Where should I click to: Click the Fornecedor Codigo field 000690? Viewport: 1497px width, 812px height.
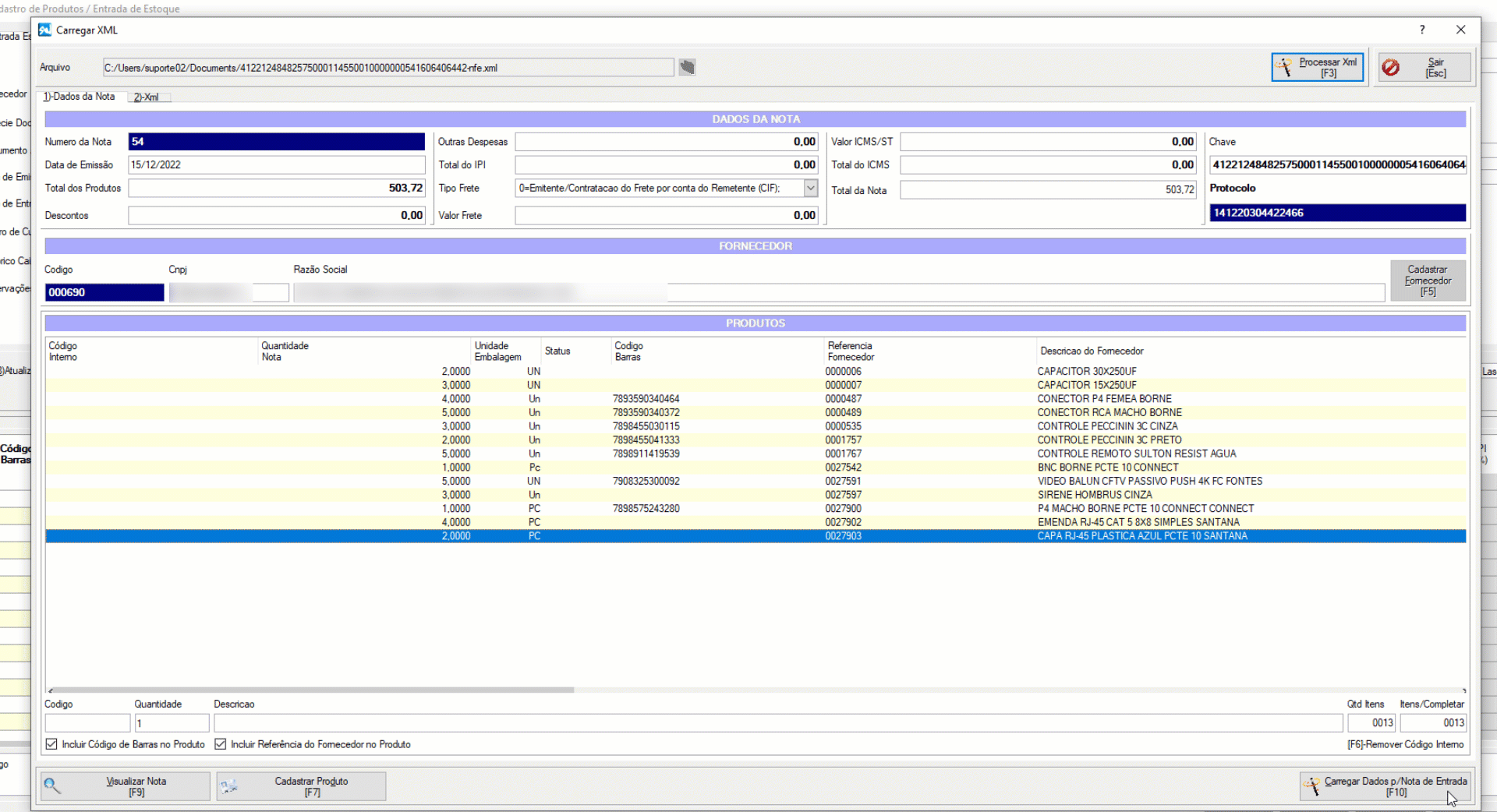104,292
